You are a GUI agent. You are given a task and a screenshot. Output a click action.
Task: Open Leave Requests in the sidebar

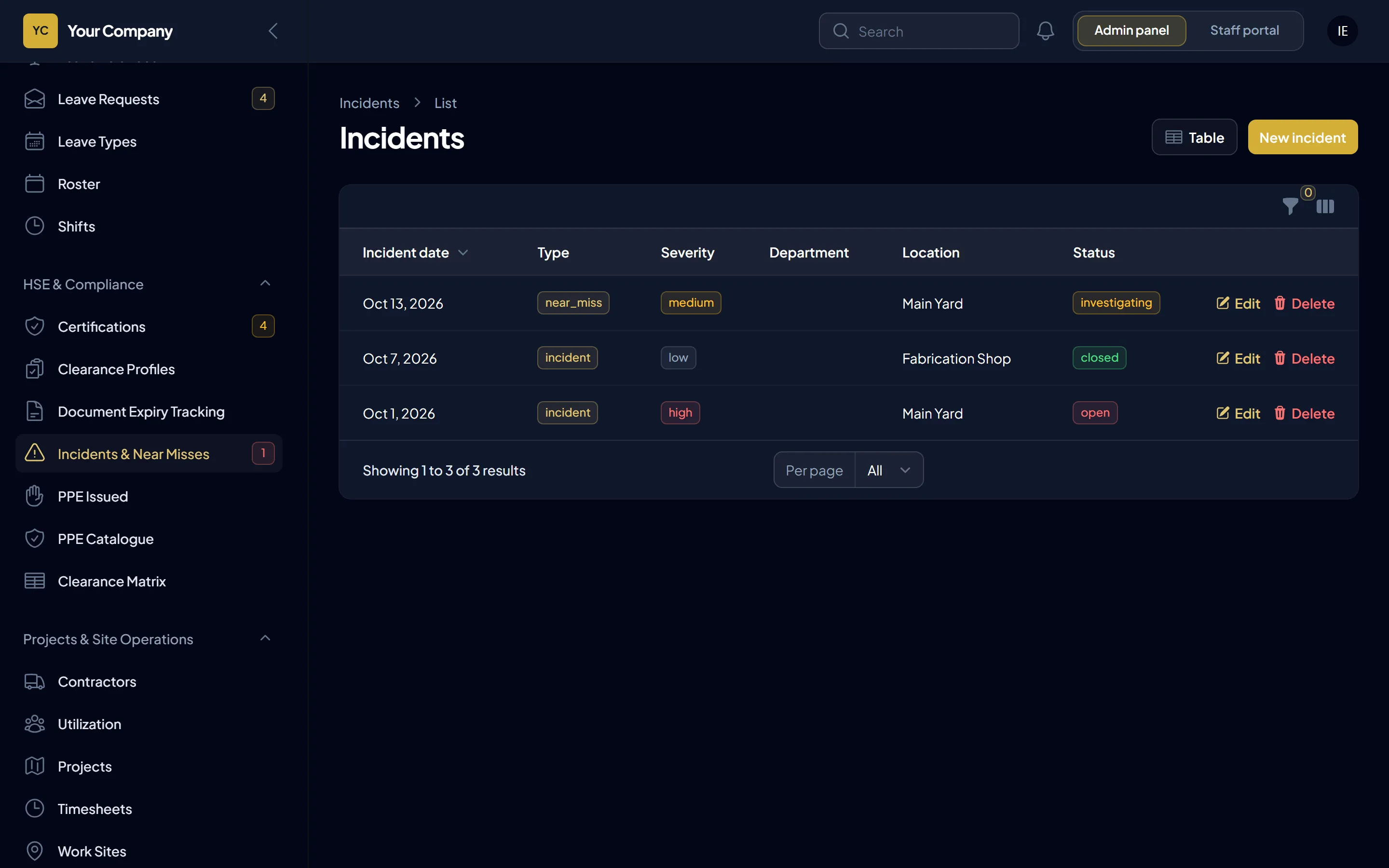[149, 99]
